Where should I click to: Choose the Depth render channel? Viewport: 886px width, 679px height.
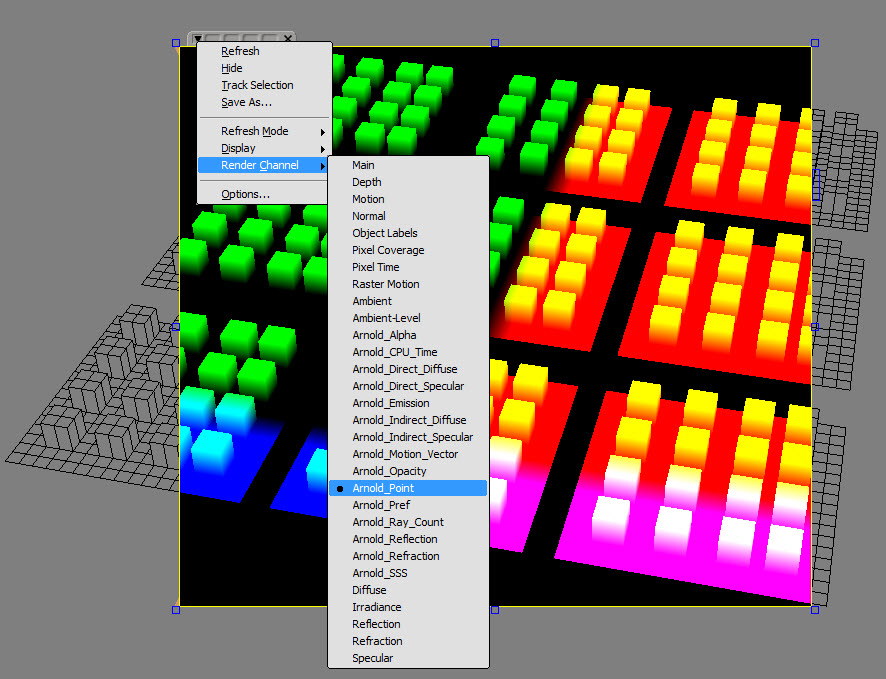(x=366, y=182)
